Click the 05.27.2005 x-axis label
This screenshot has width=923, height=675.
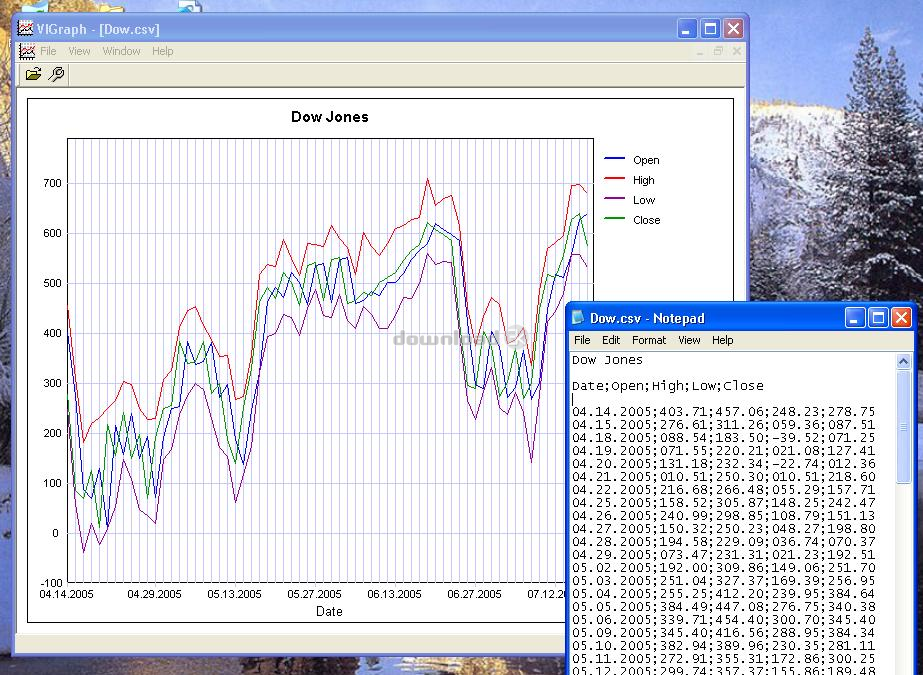[314, 594]
